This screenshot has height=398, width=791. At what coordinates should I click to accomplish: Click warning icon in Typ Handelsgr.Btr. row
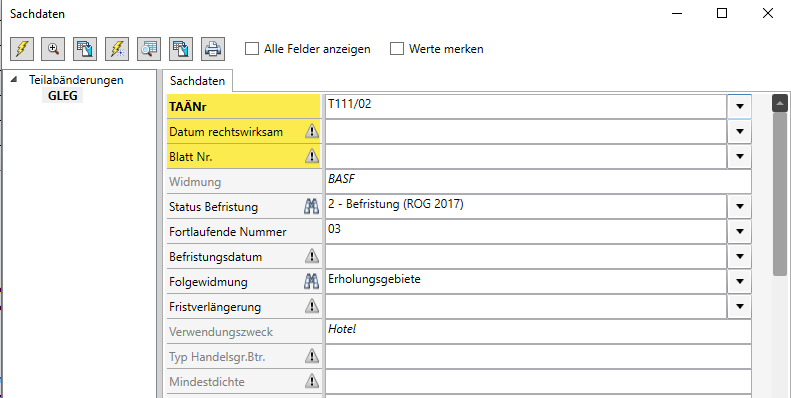point(312,357)
